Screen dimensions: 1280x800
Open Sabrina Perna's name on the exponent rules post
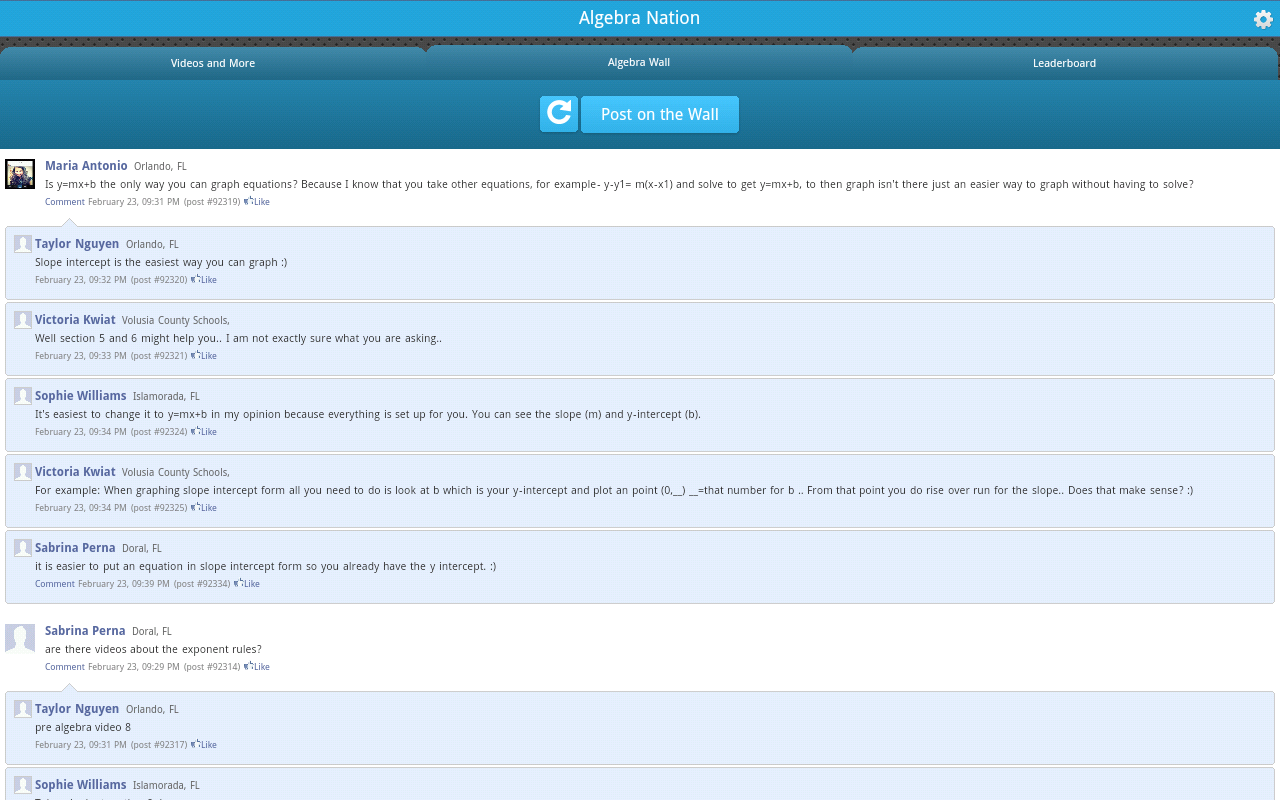click(x=85, y=631)
